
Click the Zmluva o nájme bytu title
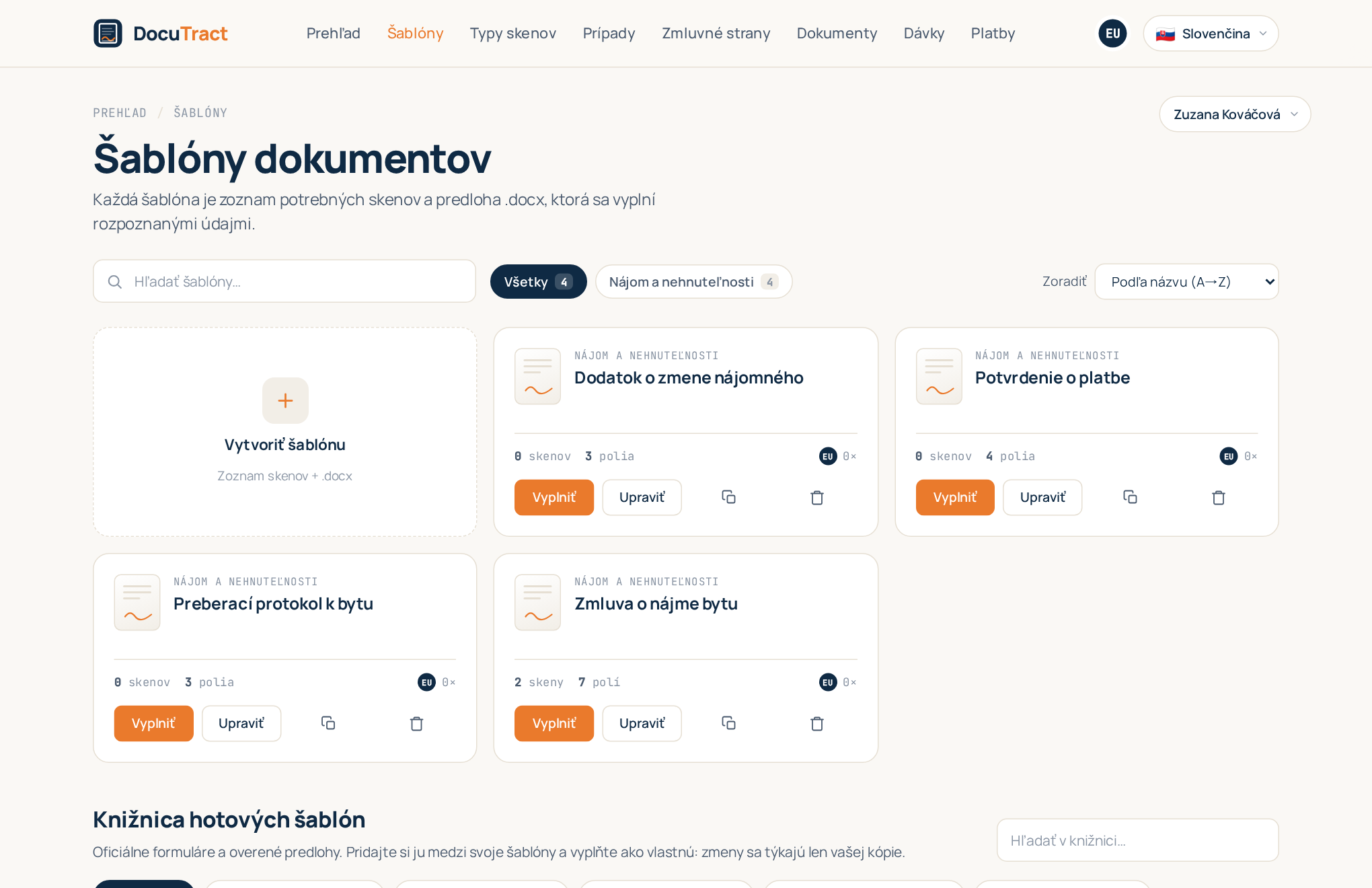point(656,603)
